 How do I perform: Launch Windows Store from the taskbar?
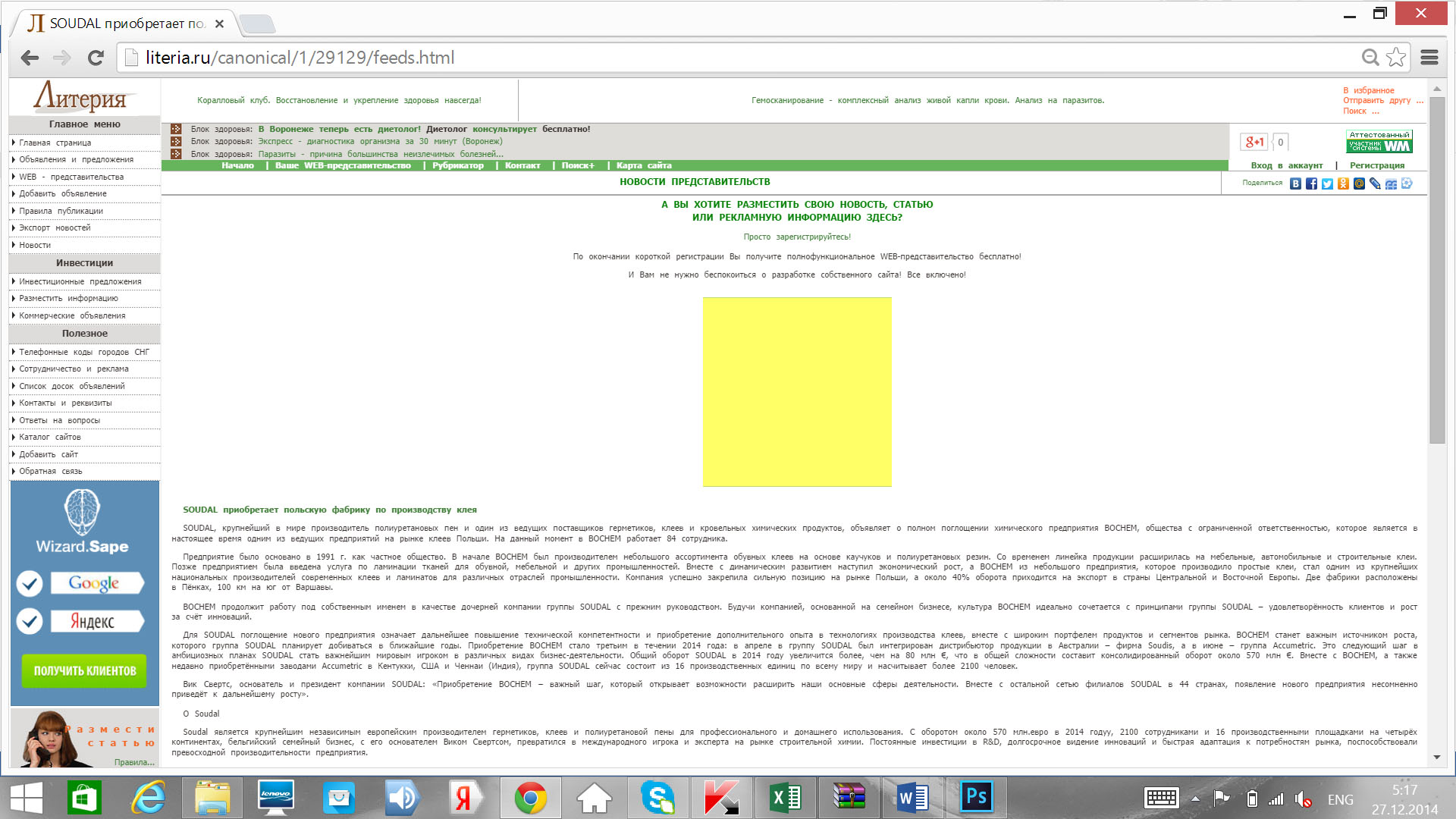click(x=84, y=798)
